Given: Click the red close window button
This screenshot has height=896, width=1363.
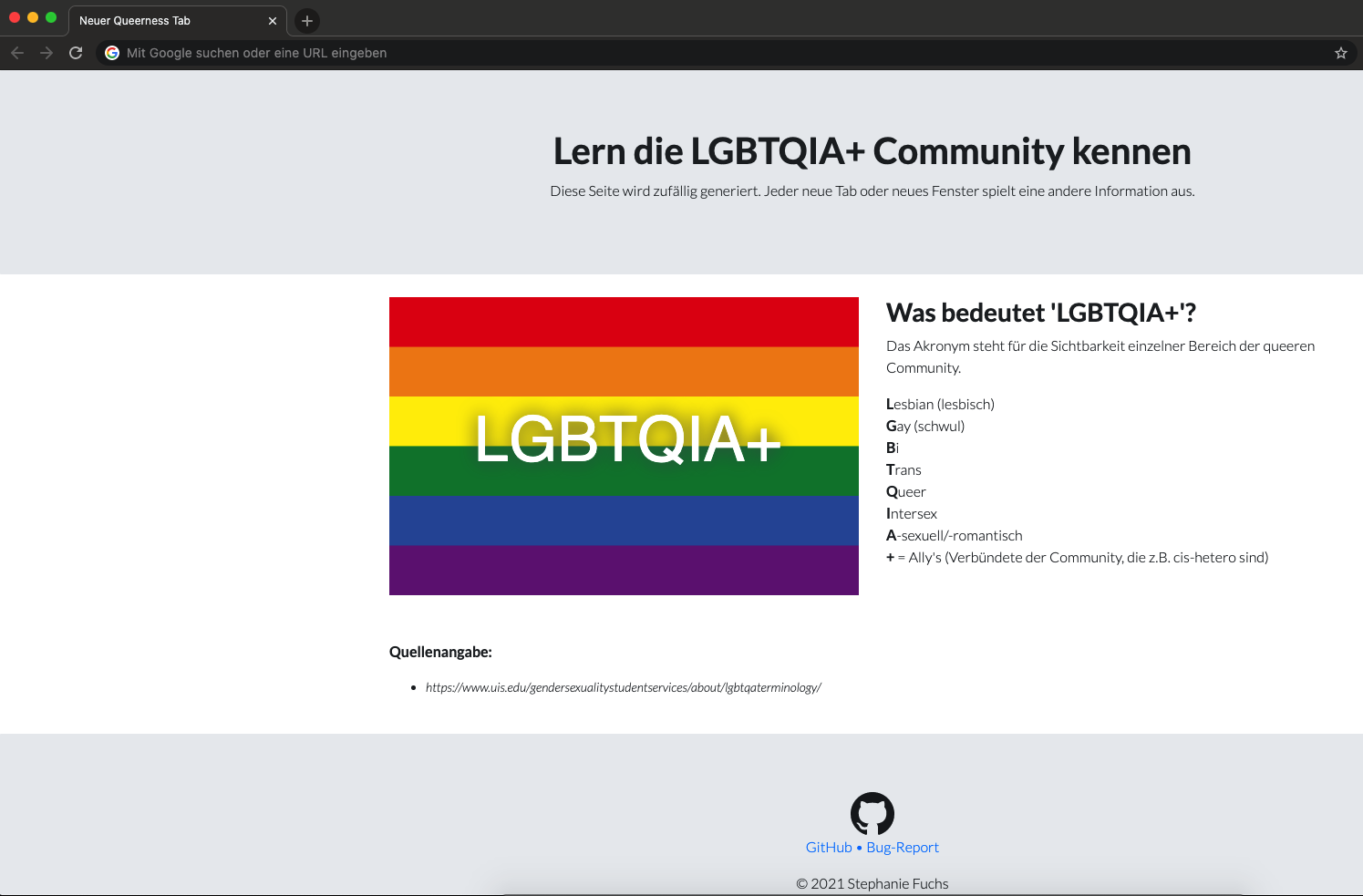Looking at the screenshot, I should coord(15,17).
